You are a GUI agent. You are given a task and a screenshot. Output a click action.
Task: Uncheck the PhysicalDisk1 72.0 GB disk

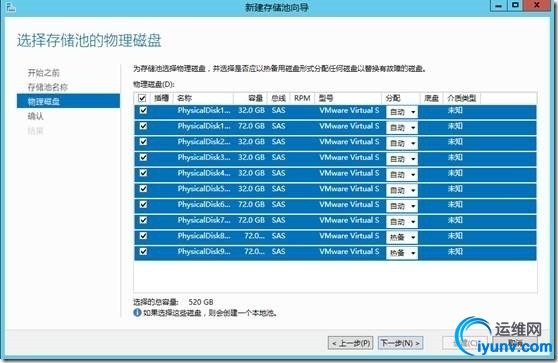tap(143, 126)
